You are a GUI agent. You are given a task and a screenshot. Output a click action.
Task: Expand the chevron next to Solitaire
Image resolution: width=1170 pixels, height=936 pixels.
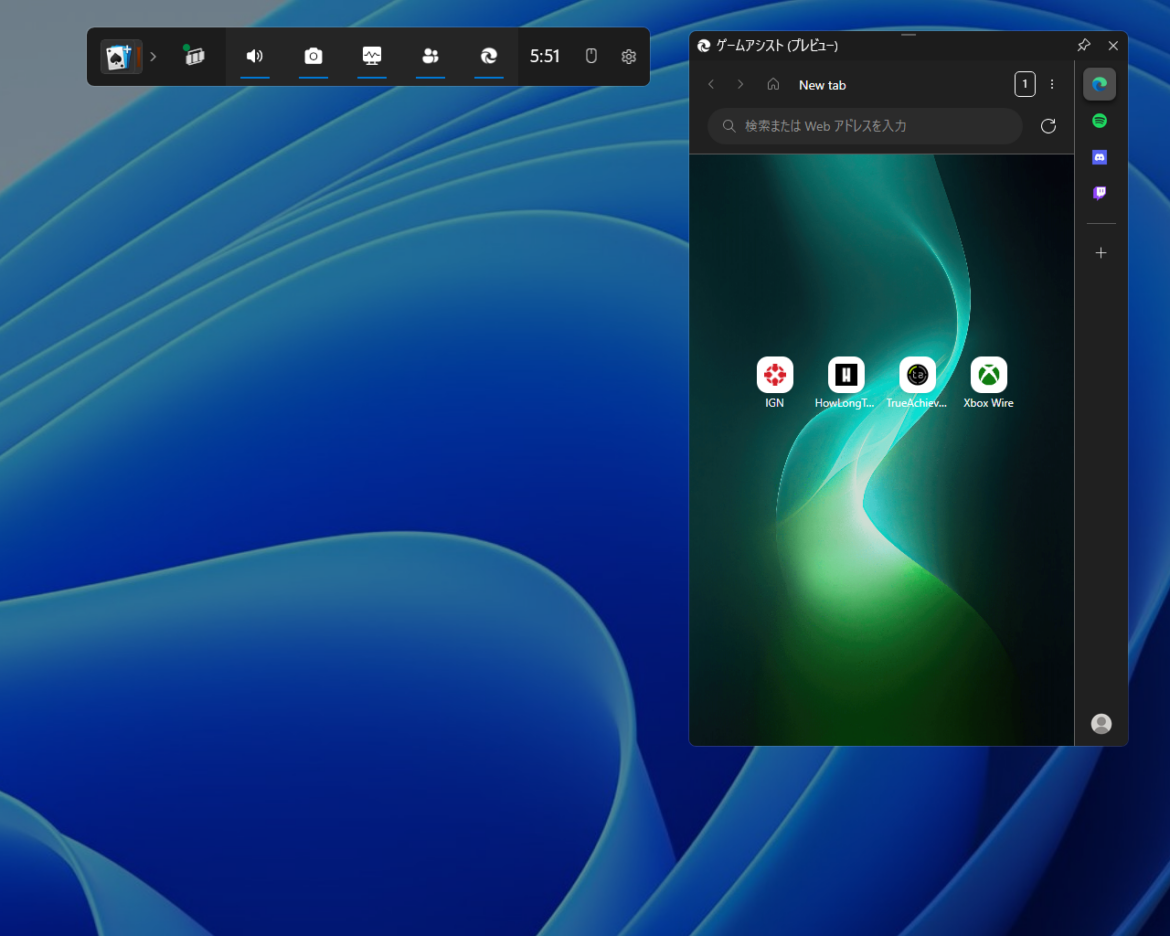[x=153, y=56]
